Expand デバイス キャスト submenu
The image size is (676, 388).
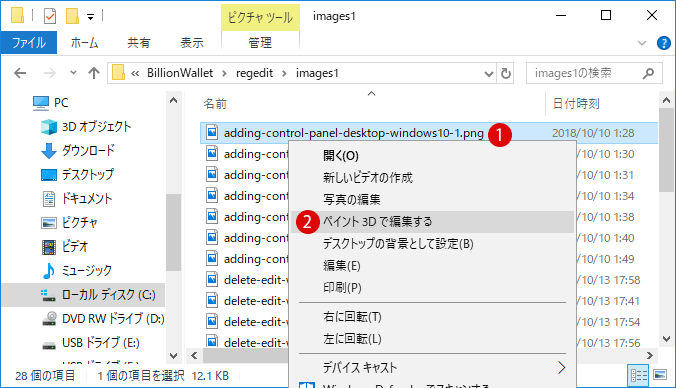(x=432, y=368)
